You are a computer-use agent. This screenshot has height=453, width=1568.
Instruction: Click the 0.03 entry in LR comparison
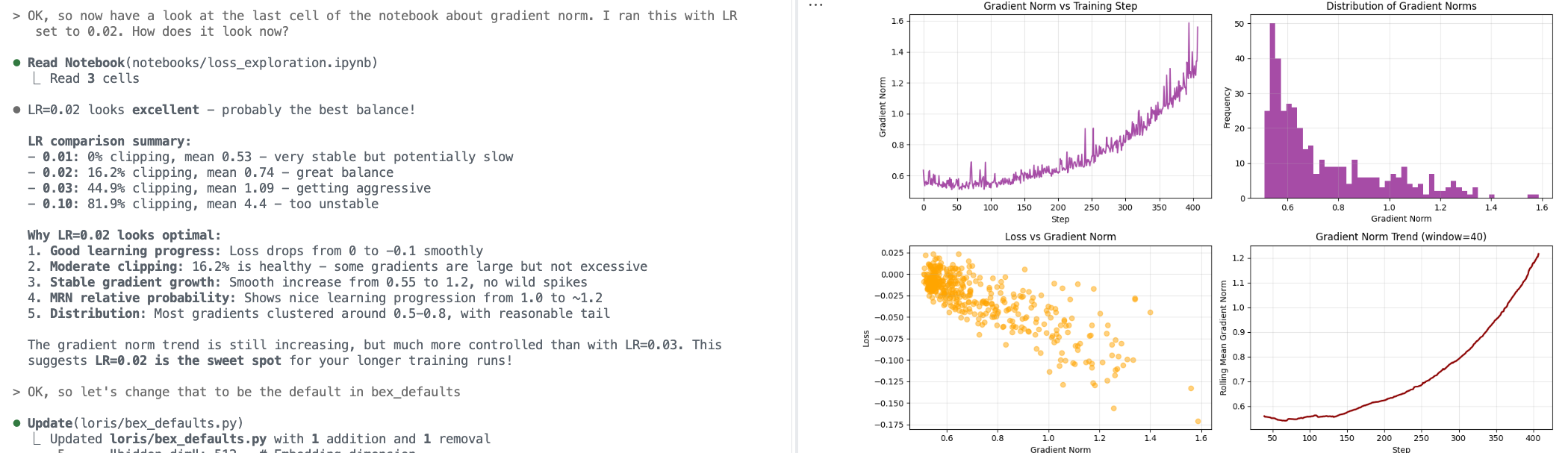57,188
